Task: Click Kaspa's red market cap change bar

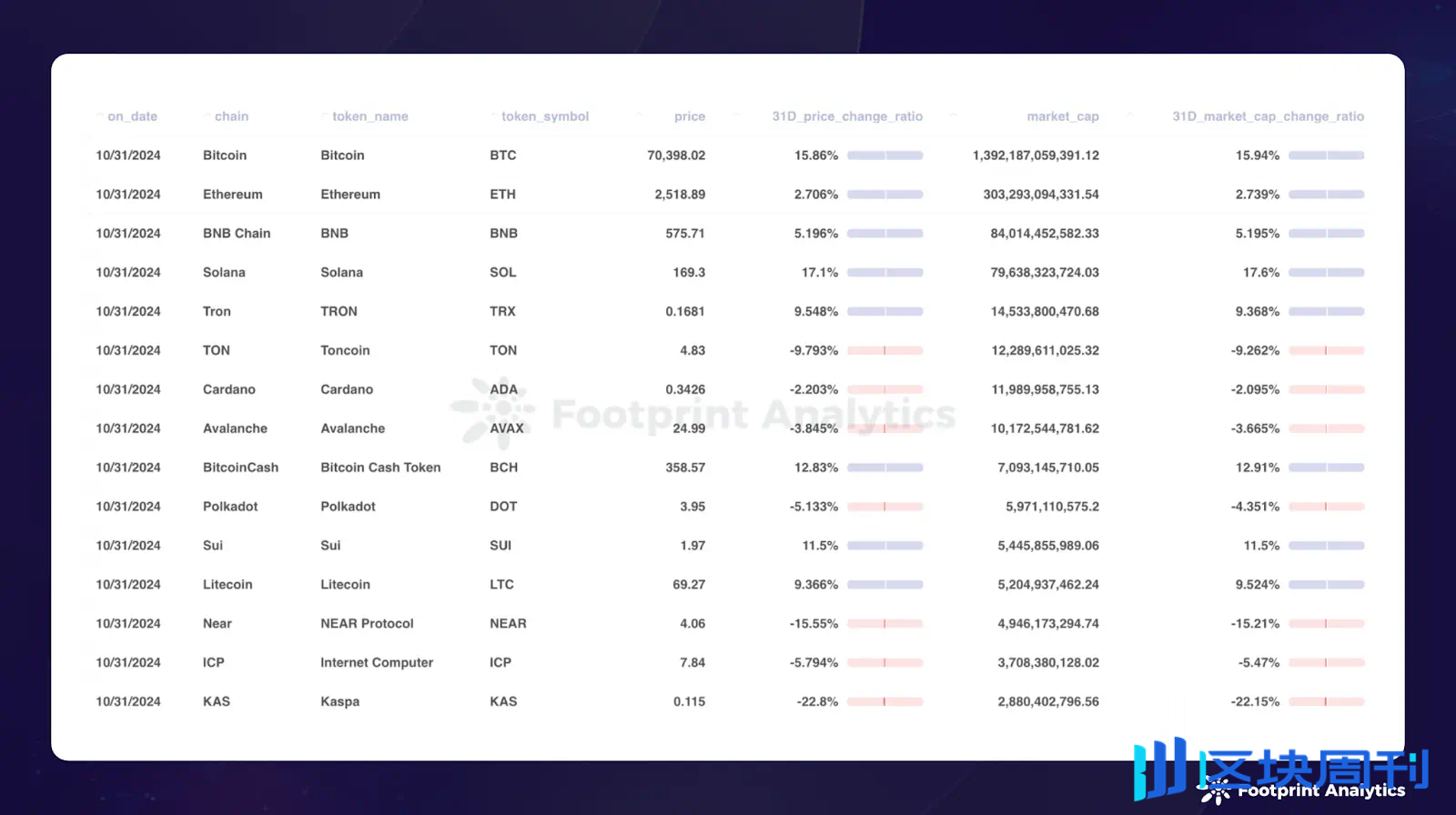Action: [1326, 702]
